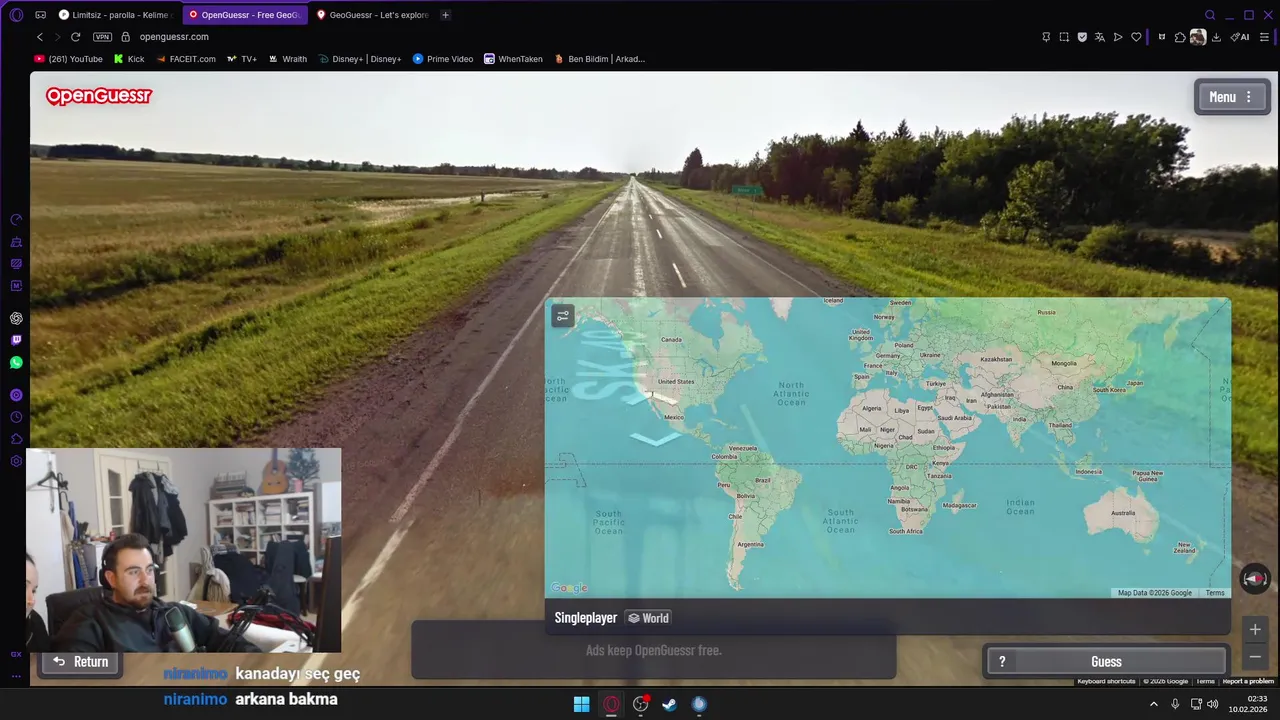Click the OpenGuessr logo
The image size is (1280, 720).
coord(98,96)
